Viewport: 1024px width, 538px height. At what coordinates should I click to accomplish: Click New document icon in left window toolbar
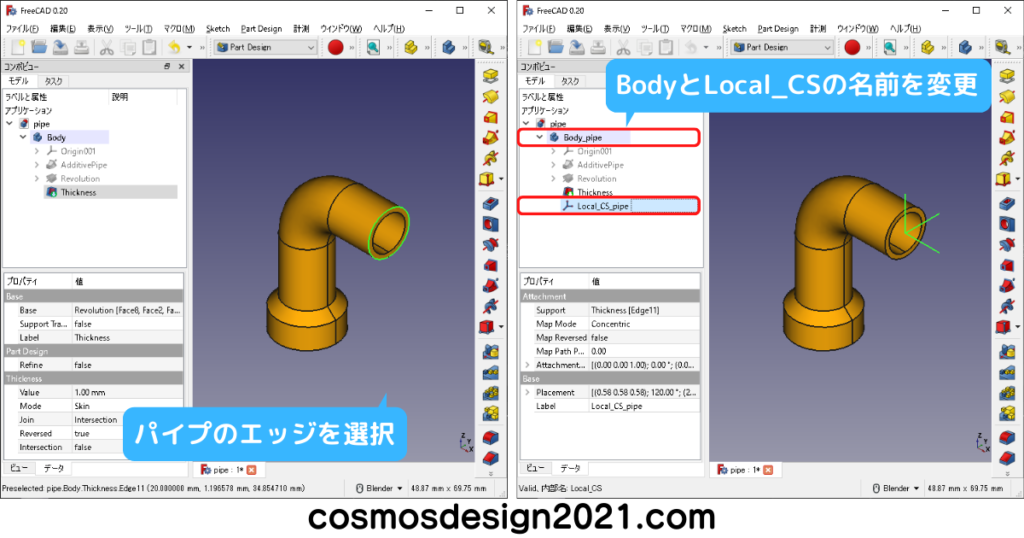(x=18, y=47)
